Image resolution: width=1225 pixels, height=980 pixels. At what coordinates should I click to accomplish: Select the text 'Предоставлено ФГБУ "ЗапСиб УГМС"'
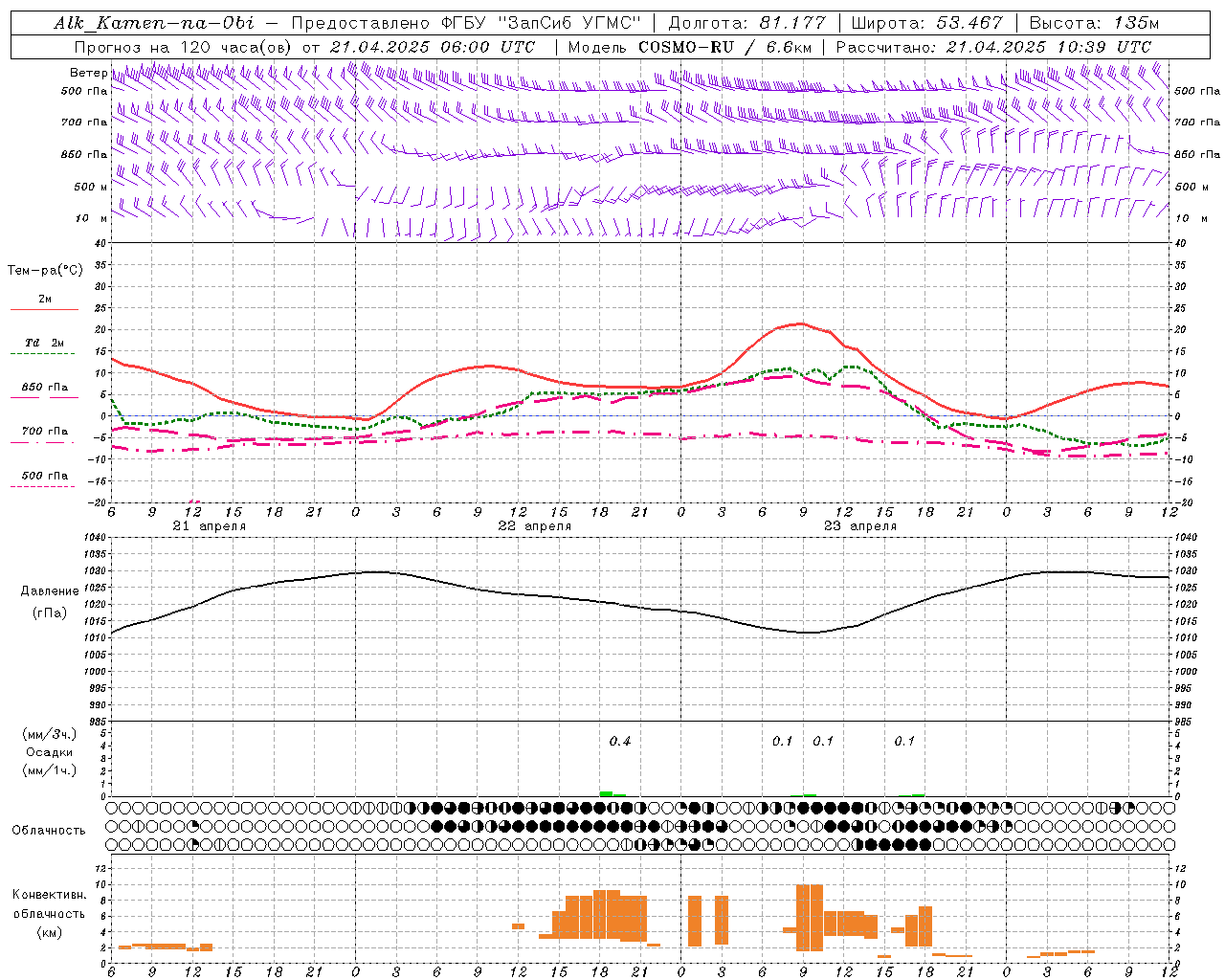(465, 23)
